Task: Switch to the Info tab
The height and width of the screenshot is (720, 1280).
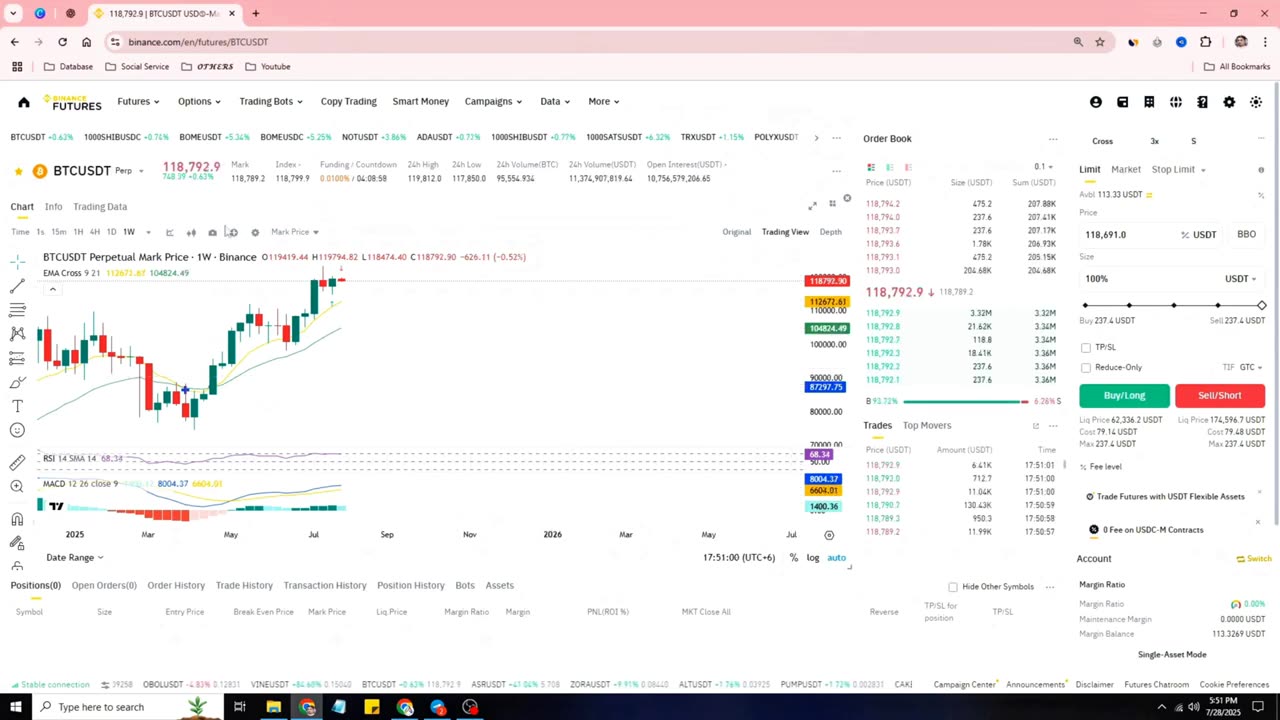Action: click(x=53, y=207)
